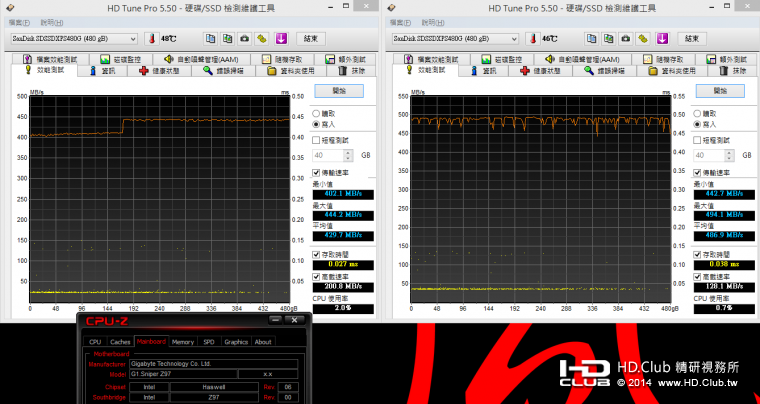This screenshot has height=404, width=760.
Task: Open AAM speaker tab in right HD Tune window
Action: click(582, 59)
